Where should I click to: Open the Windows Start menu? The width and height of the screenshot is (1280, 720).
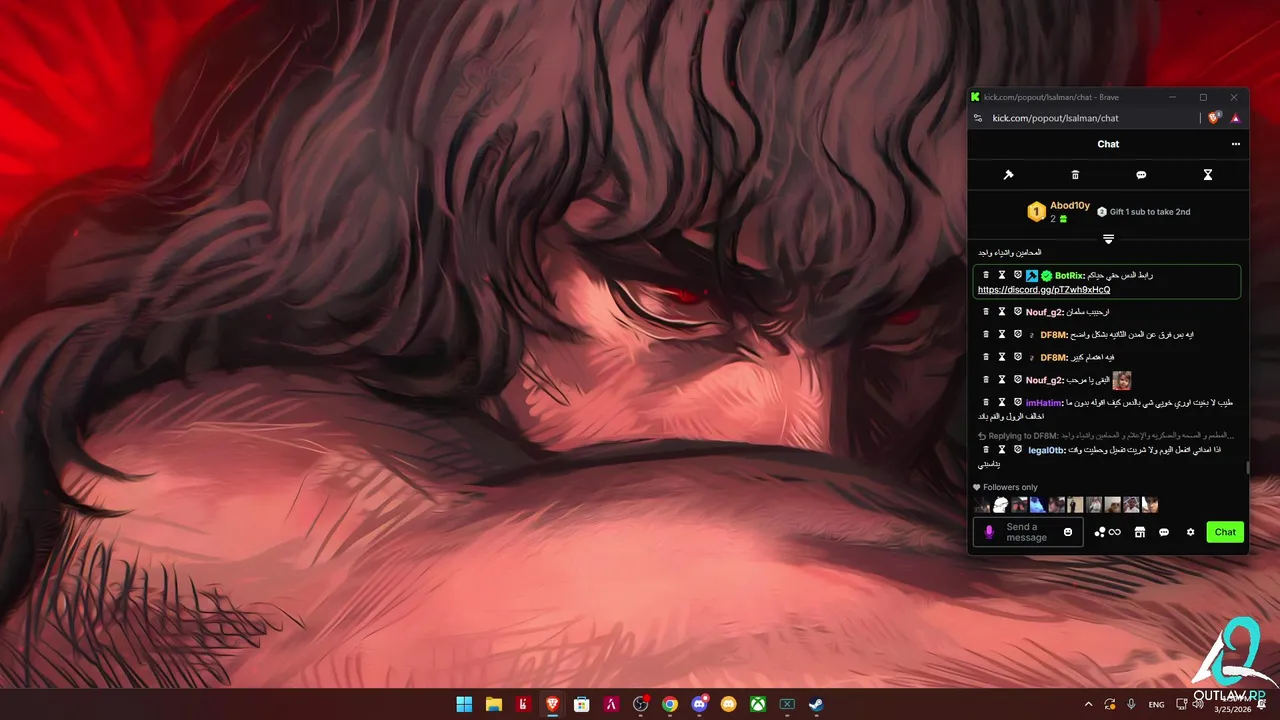click(465, 704)
